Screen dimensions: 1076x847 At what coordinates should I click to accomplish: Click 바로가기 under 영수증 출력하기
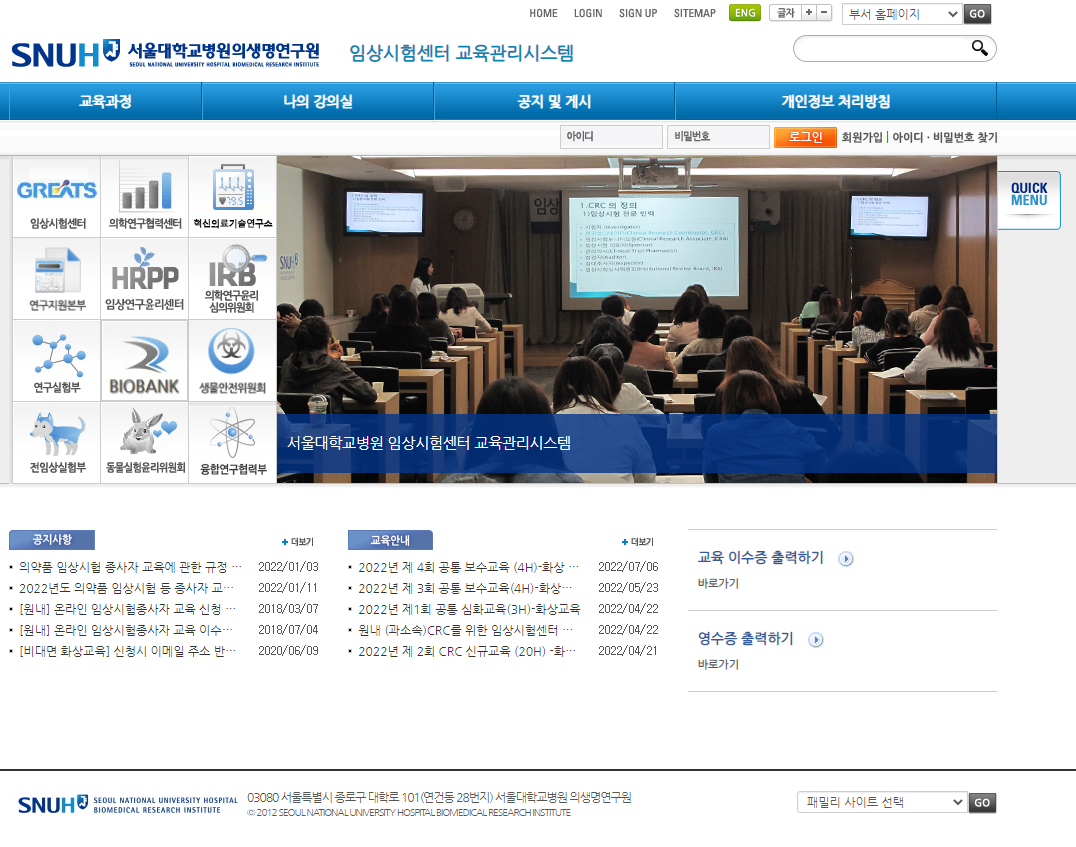pos(718,664)
